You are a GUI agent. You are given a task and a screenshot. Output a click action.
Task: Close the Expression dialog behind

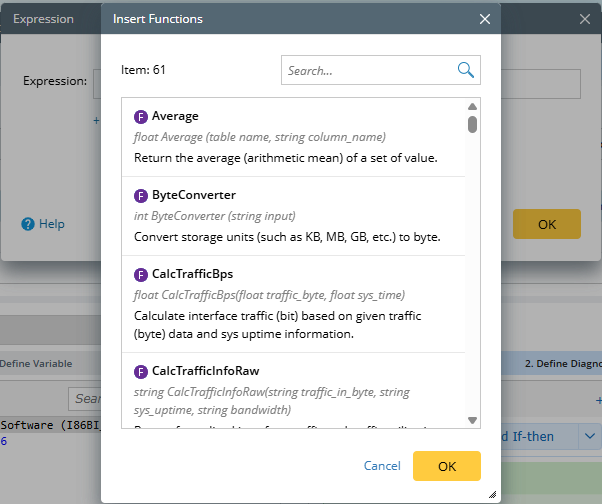point(585,19)
